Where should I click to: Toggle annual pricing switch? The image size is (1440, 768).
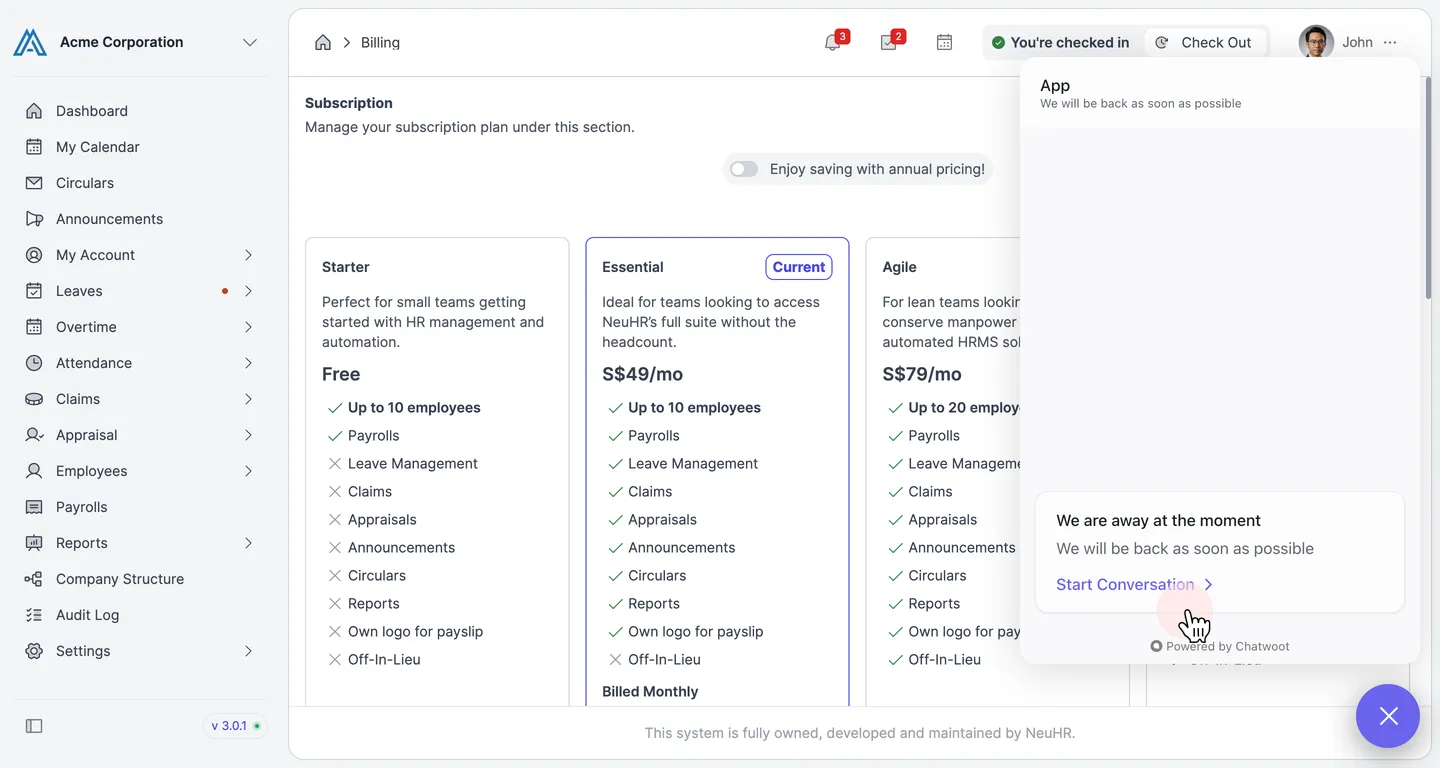743,169
